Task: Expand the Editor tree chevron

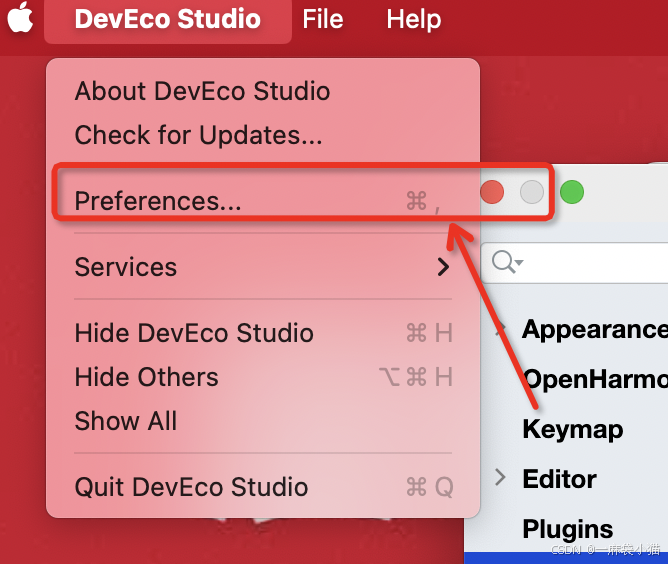Action: [501, 479]
